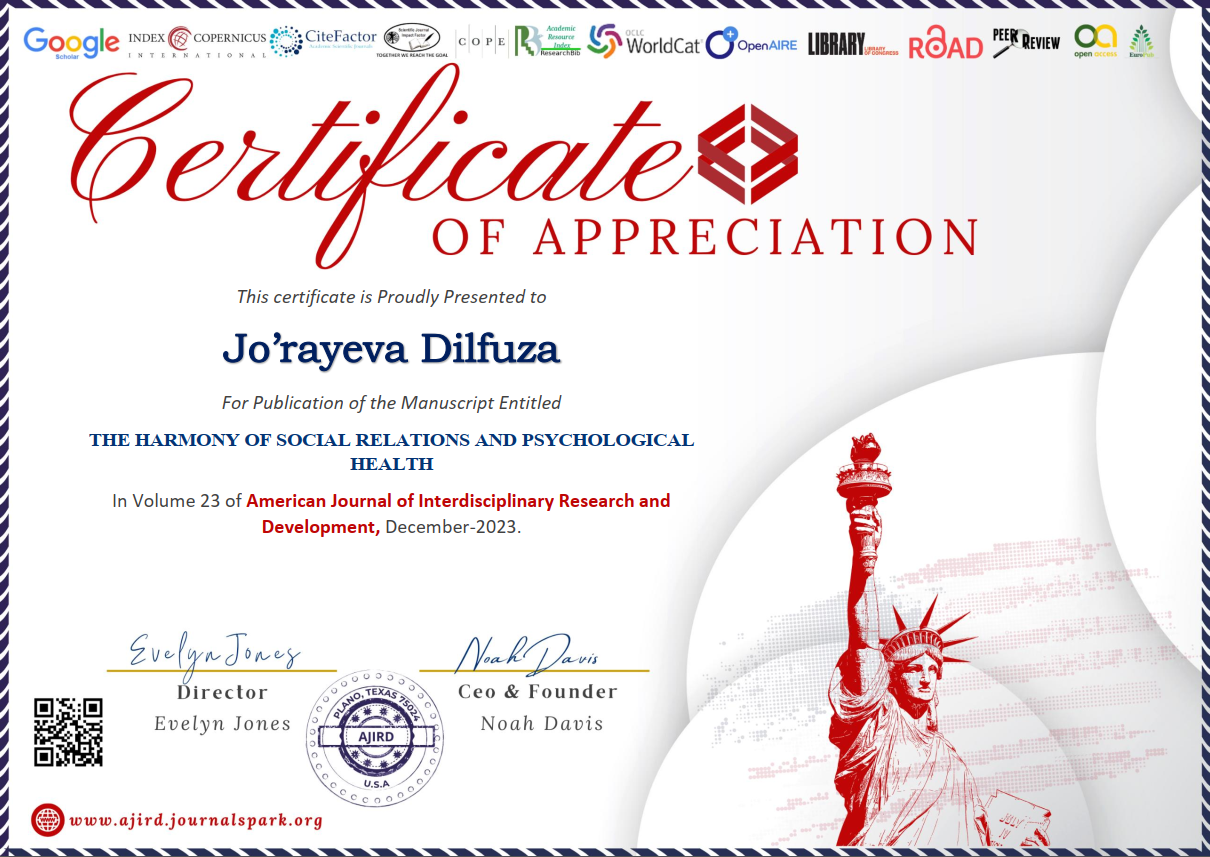This screenshot has height=857, width=1210.
Task: Click the open access logo
Action: [1094, 40]
